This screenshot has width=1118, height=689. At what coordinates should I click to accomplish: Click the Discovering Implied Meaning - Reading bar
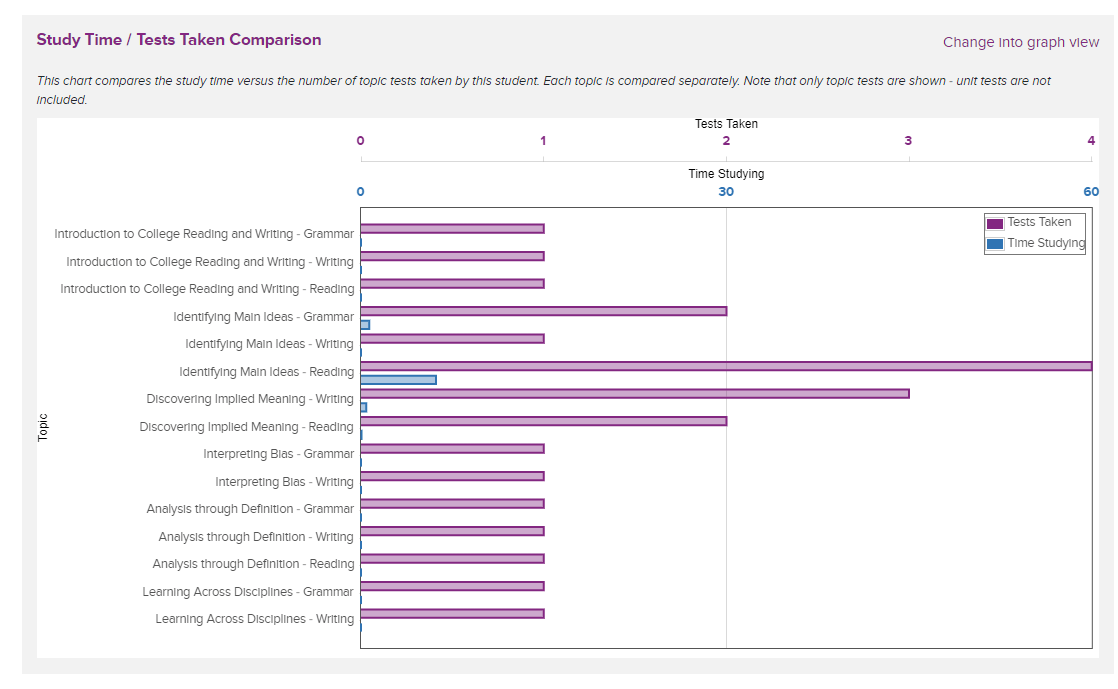coord(540,420)
